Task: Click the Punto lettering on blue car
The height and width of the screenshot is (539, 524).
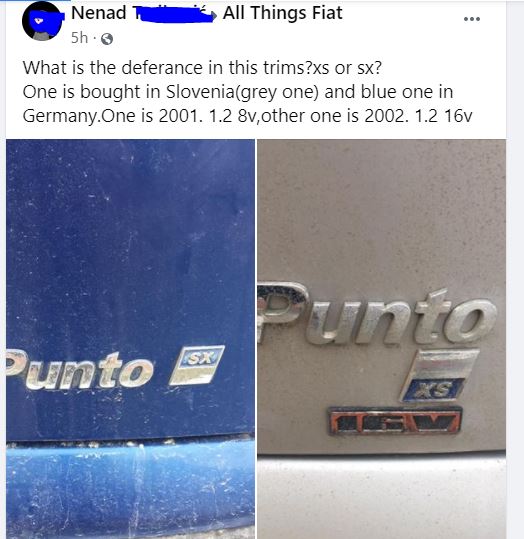Action: click(x=80, y=370)
